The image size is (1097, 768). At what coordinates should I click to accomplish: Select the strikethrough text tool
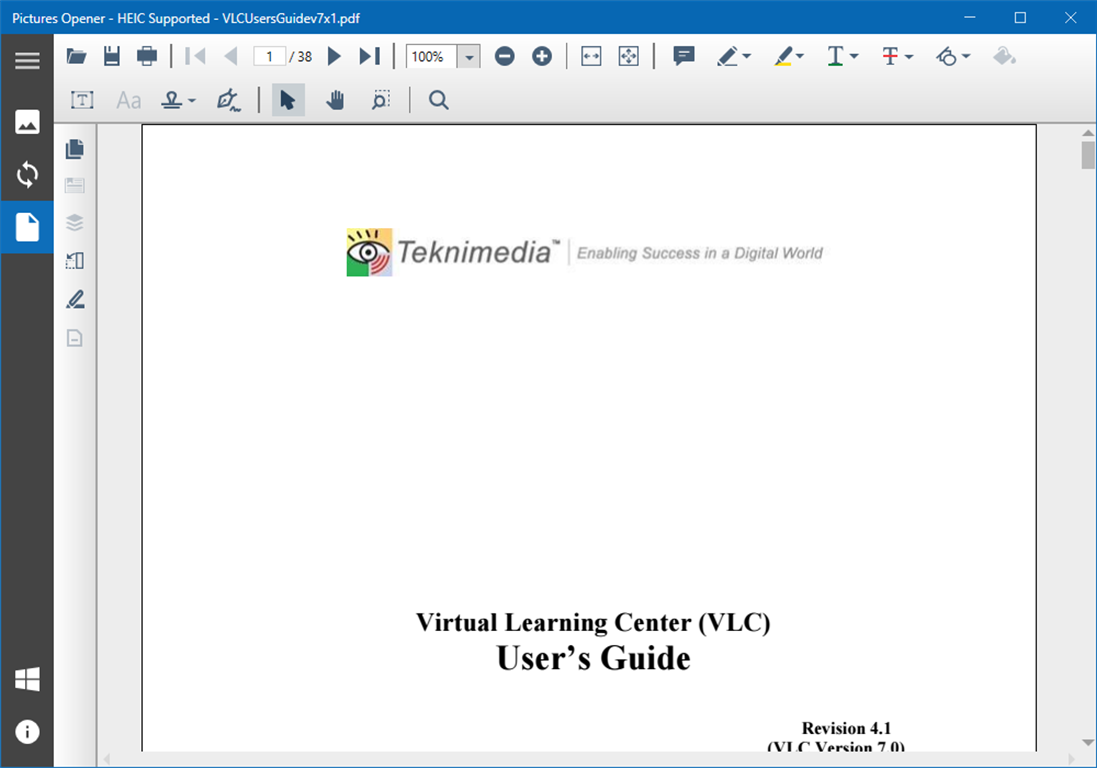pos(890,56)
